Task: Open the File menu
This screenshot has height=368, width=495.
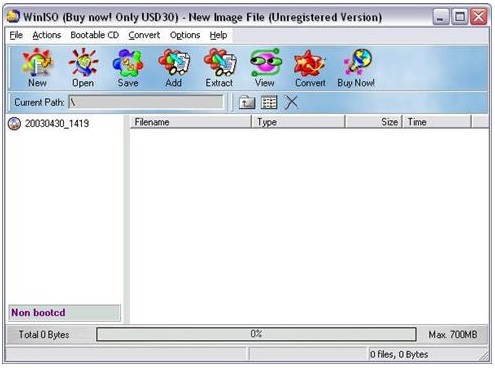Action: point(16,35)
